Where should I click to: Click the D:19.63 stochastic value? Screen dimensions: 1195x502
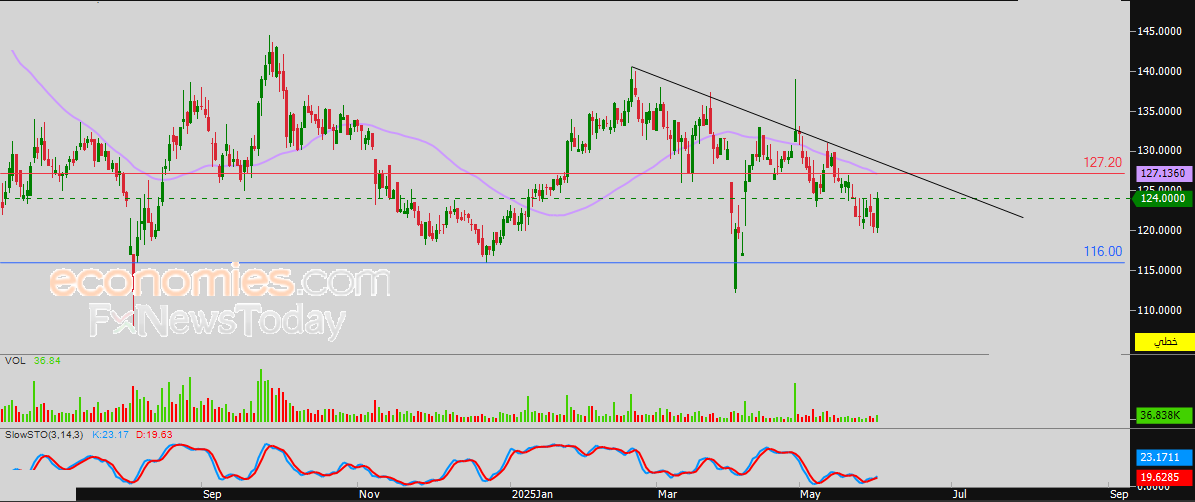click(x=153, y=434)
